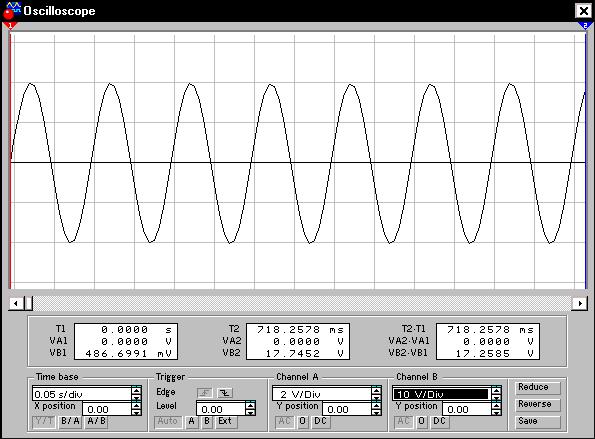This screenshot has height=439, width=595.
Task: Select the rising edge trigger icon
Action: pos(205,393)
